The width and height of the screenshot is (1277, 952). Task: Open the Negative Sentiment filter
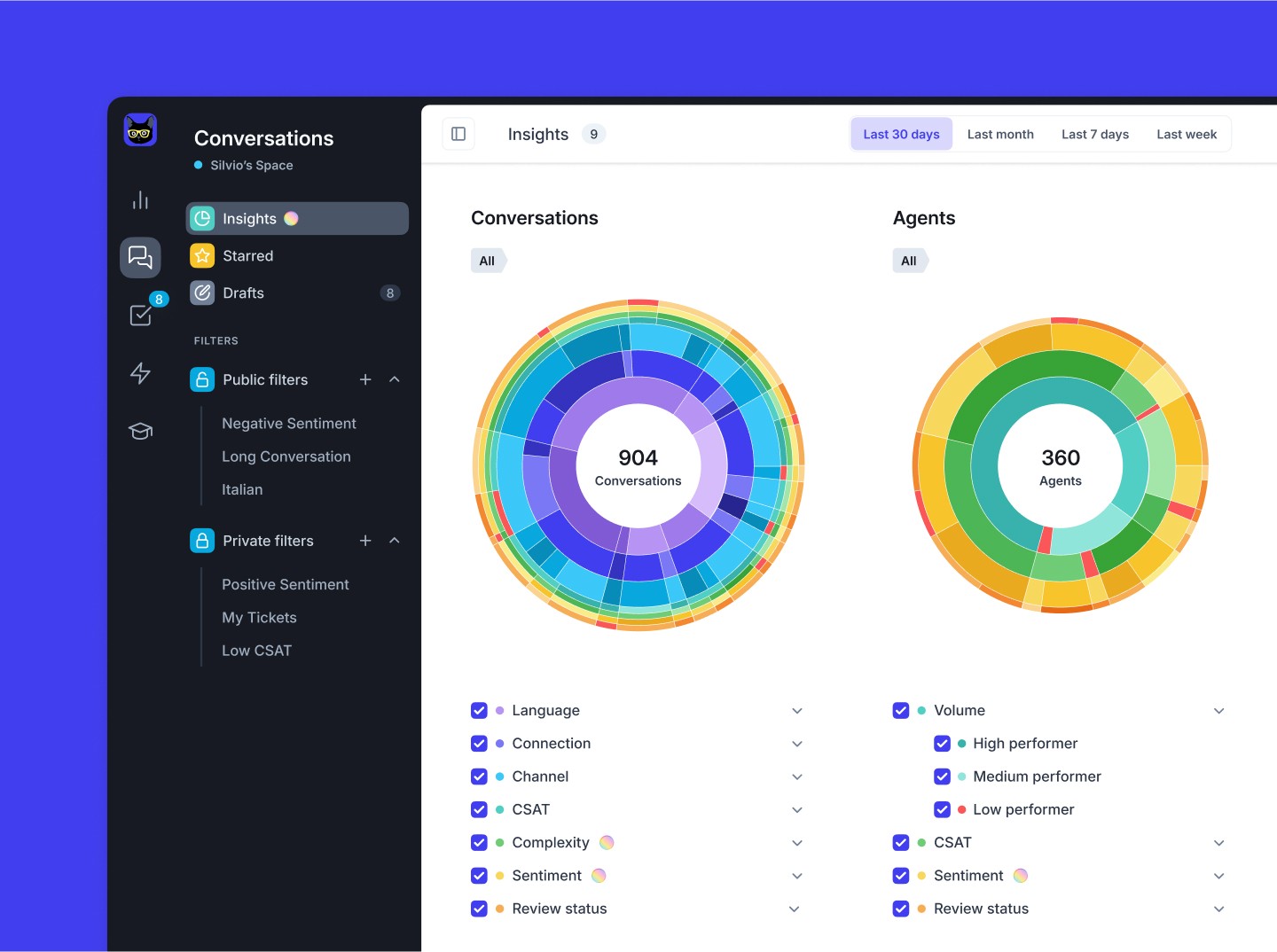tap(289, 424)
